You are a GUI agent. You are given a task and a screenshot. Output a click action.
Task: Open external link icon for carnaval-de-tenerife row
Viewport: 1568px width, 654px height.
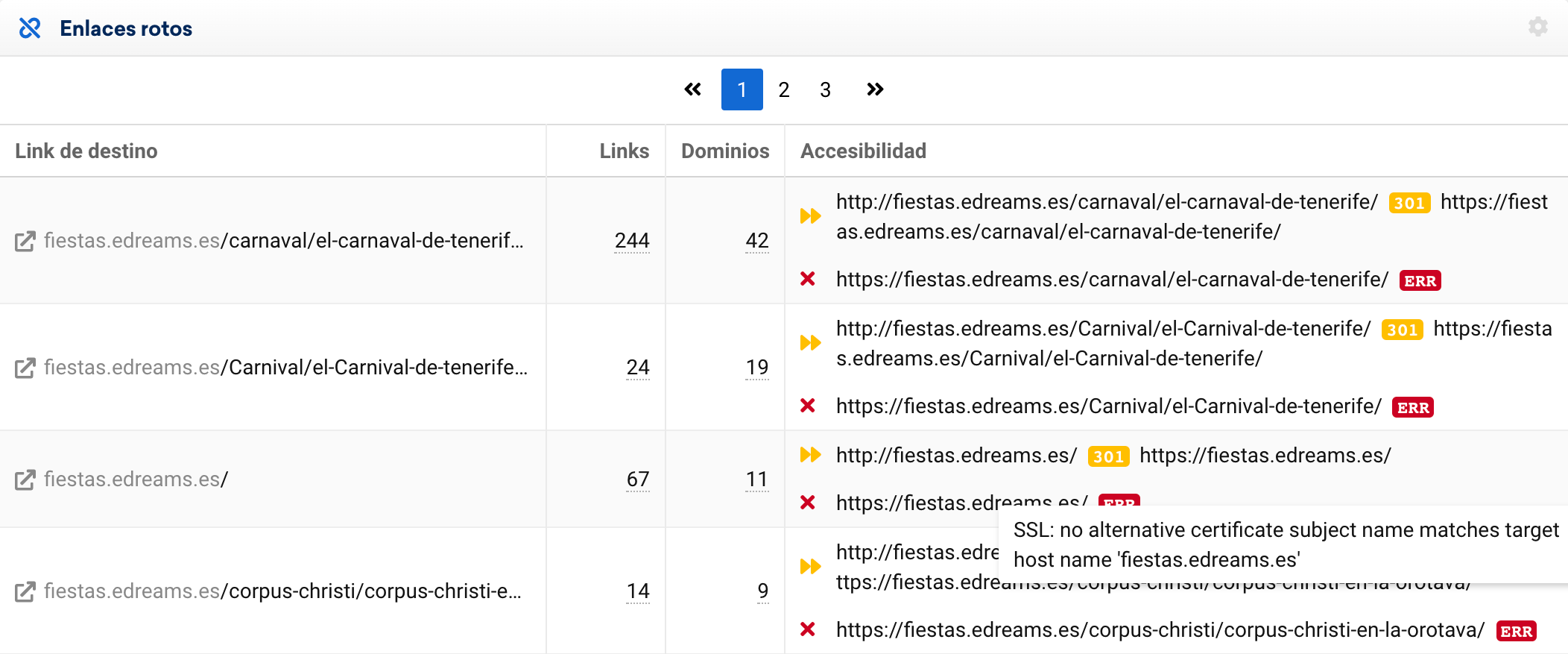point(25,241)
